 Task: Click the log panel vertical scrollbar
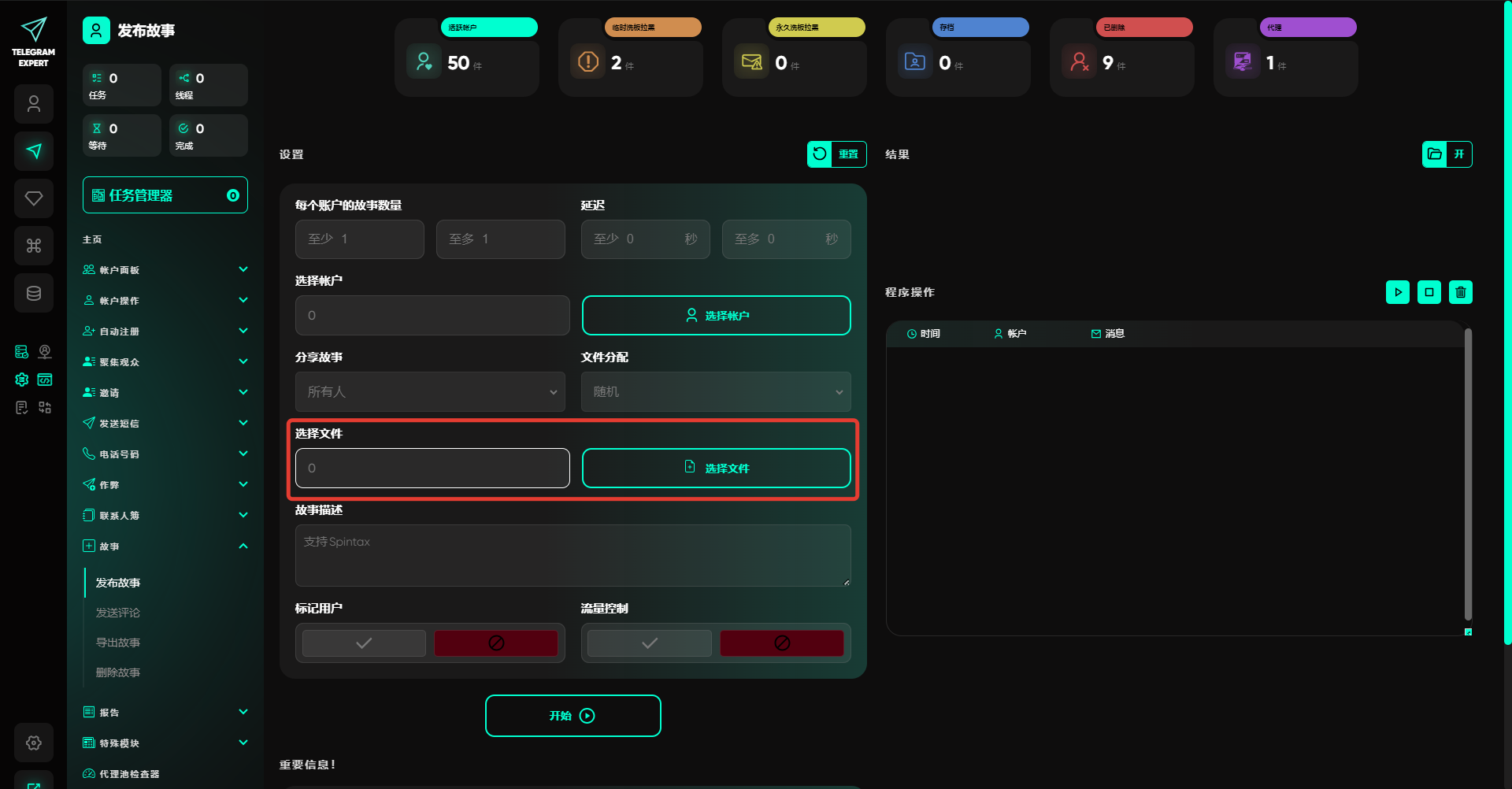(x=1468, y=472)
